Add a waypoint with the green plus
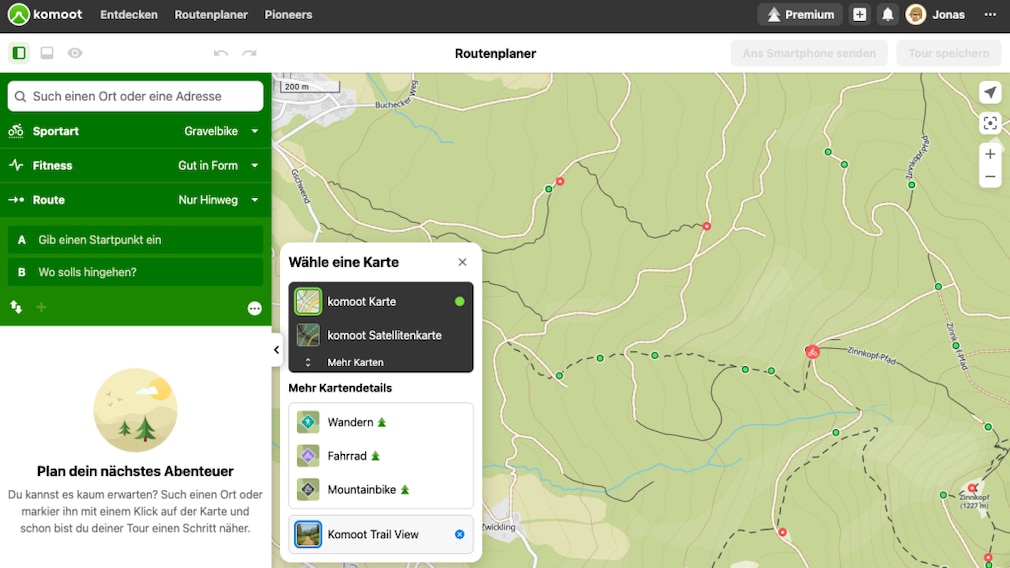1010x568 pixels. [x=41, y=307]
